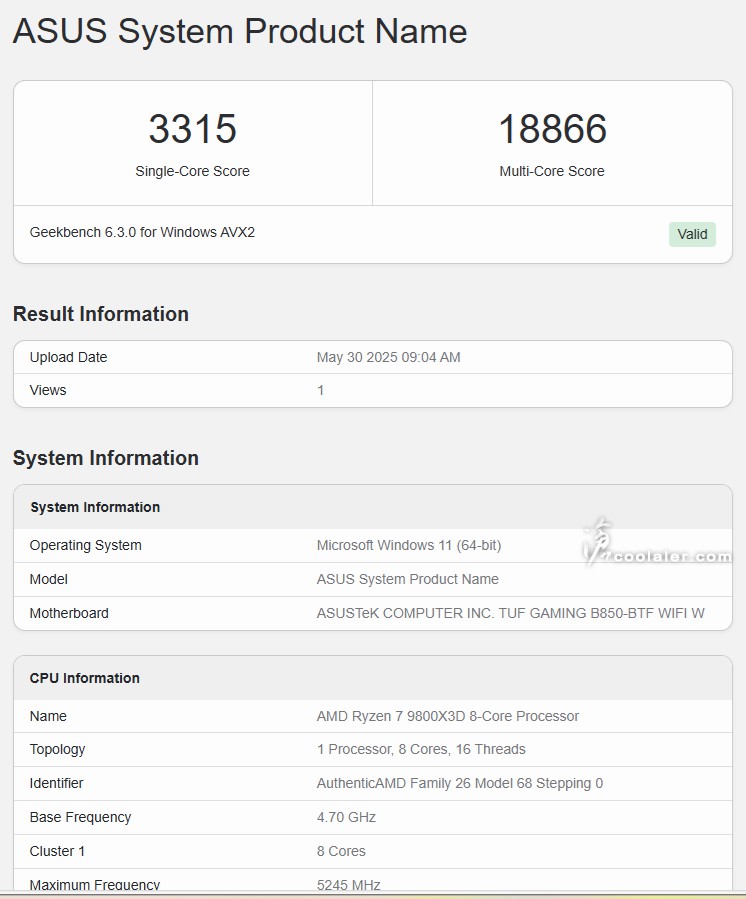
Task: Select the 5245 MHz maximum frequency value
Action: pos(349,885)
